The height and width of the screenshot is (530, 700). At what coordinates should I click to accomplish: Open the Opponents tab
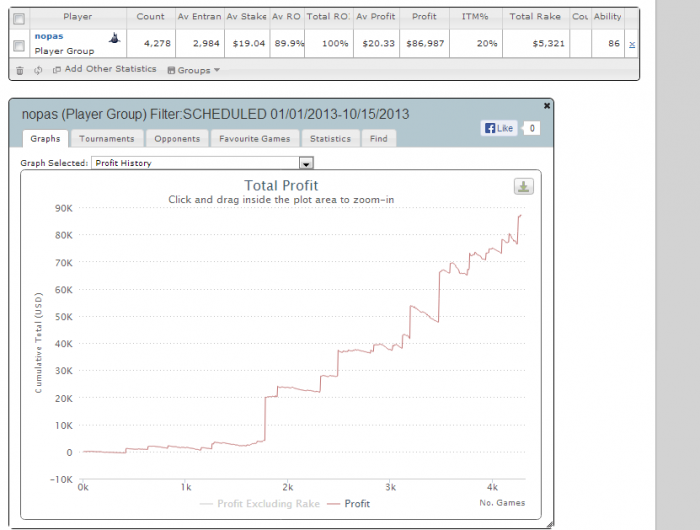[x=177, y=138]
